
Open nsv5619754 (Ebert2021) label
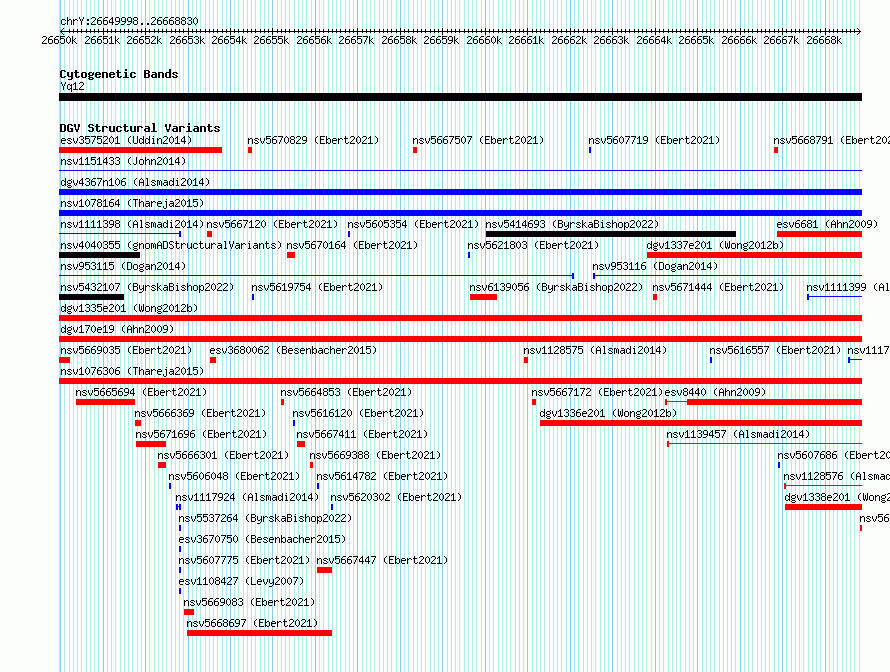[x=317, y=287]
